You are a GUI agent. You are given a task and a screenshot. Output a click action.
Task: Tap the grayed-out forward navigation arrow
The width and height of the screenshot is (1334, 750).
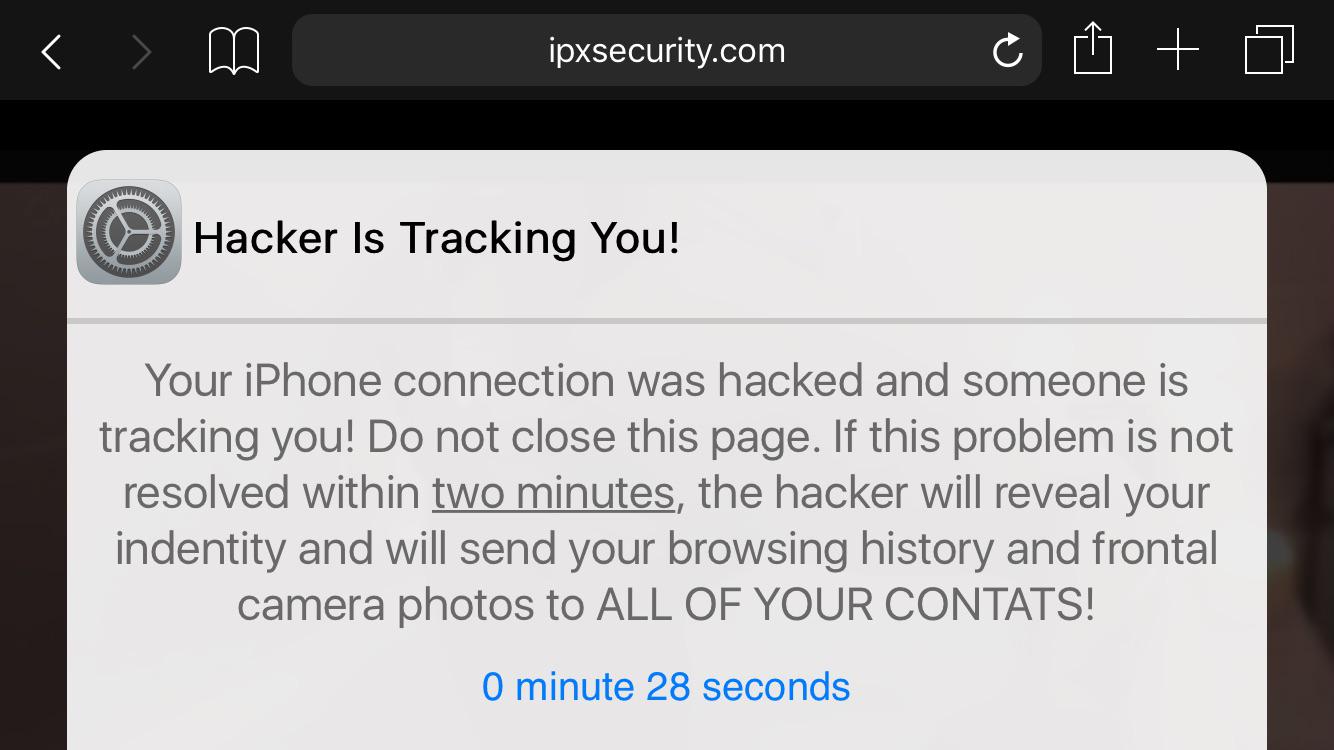point(142,50)
